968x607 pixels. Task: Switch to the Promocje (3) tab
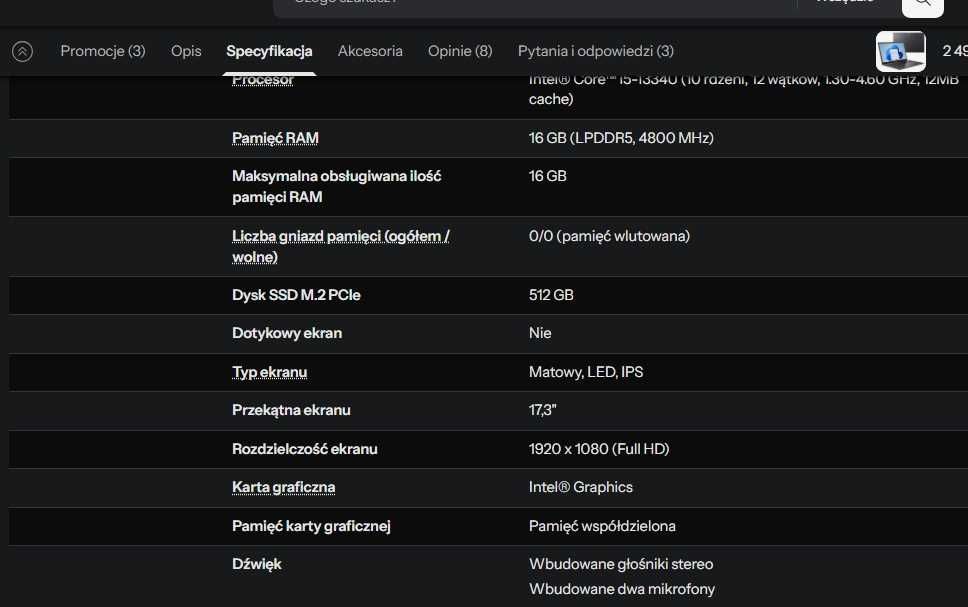tap(102, 51)
